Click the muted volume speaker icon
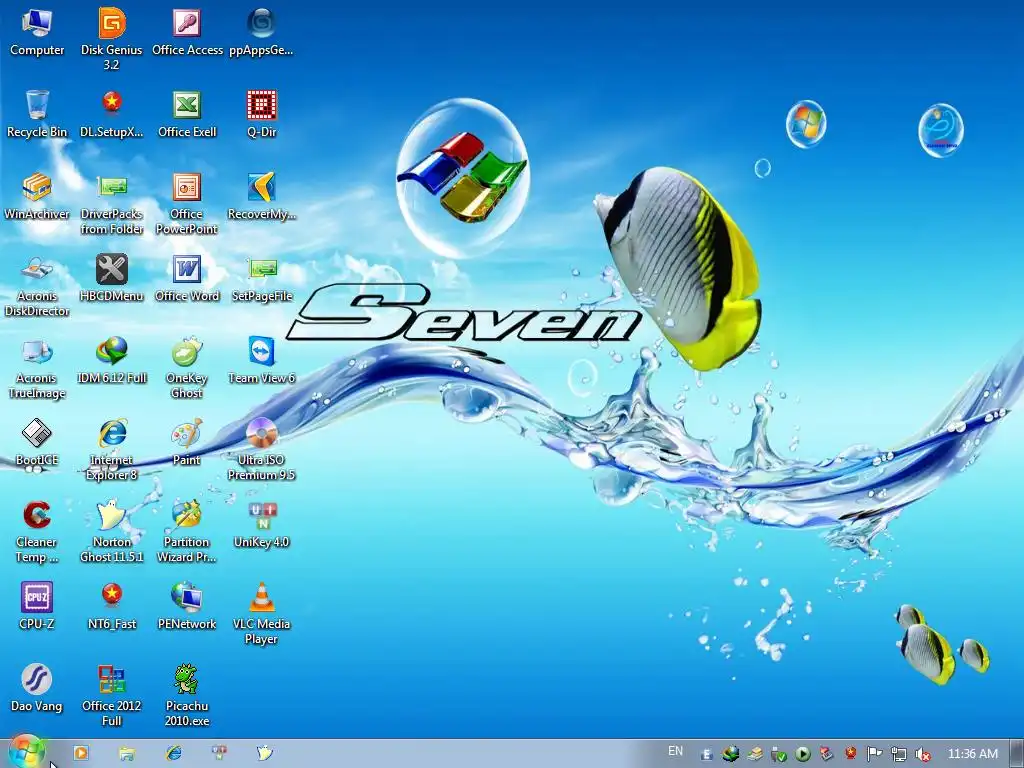The width and height of the screenshot is (1024, 768). [923, 755]
